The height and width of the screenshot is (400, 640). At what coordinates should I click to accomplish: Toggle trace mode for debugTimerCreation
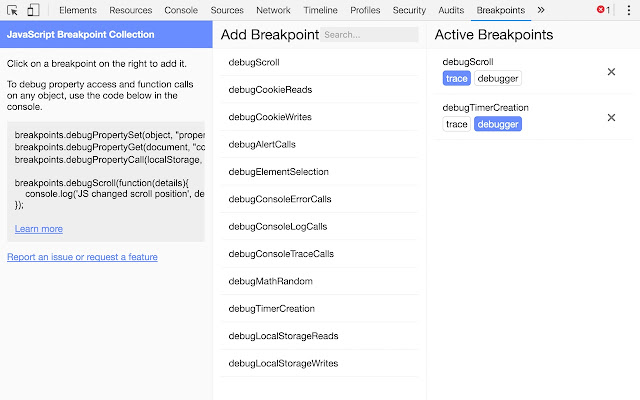click(x=456, y=124)
